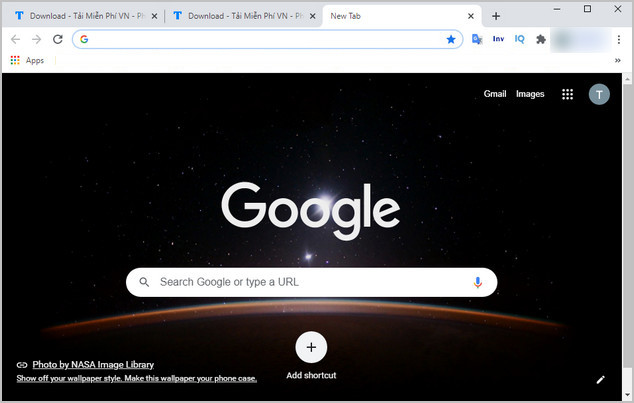Close the second Download tab

tap(312, 16)
